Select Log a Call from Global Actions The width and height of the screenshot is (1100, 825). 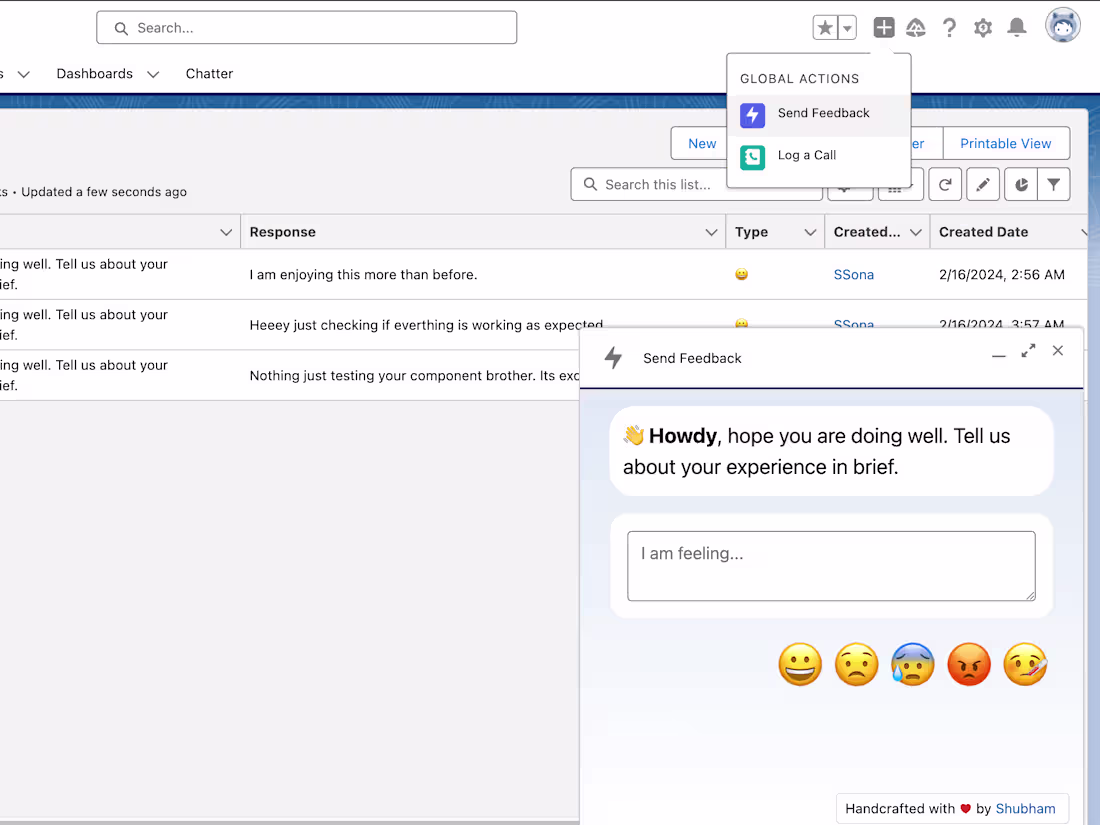(x=807, y=155)
